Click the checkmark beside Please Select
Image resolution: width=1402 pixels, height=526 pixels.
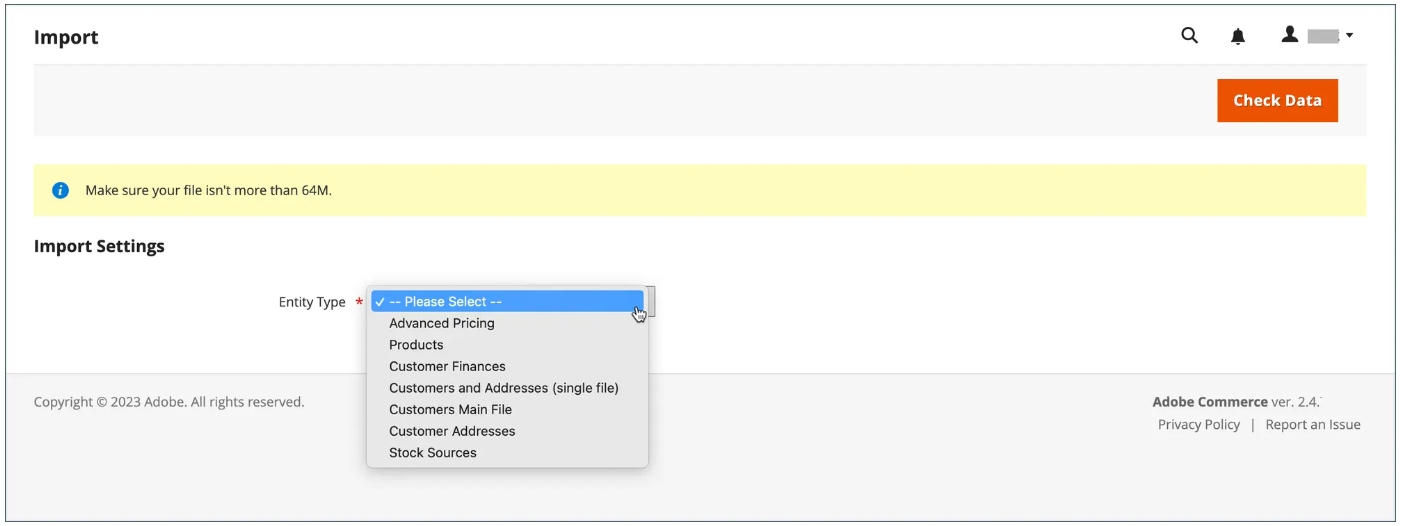380,301
